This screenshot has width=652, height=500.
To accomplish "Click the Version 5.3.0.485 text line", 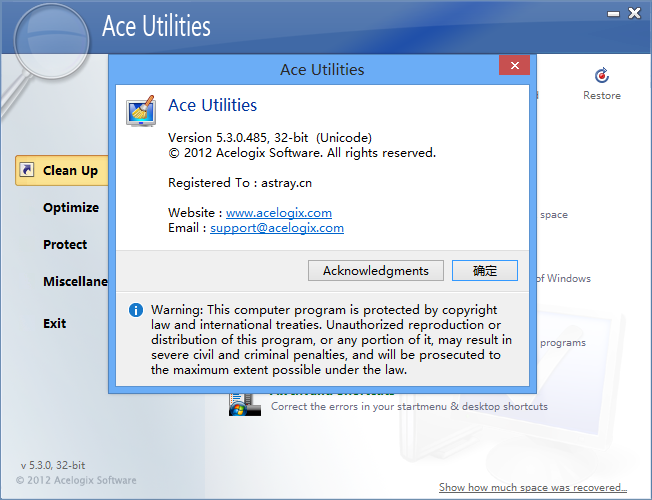I will [270, 138].
